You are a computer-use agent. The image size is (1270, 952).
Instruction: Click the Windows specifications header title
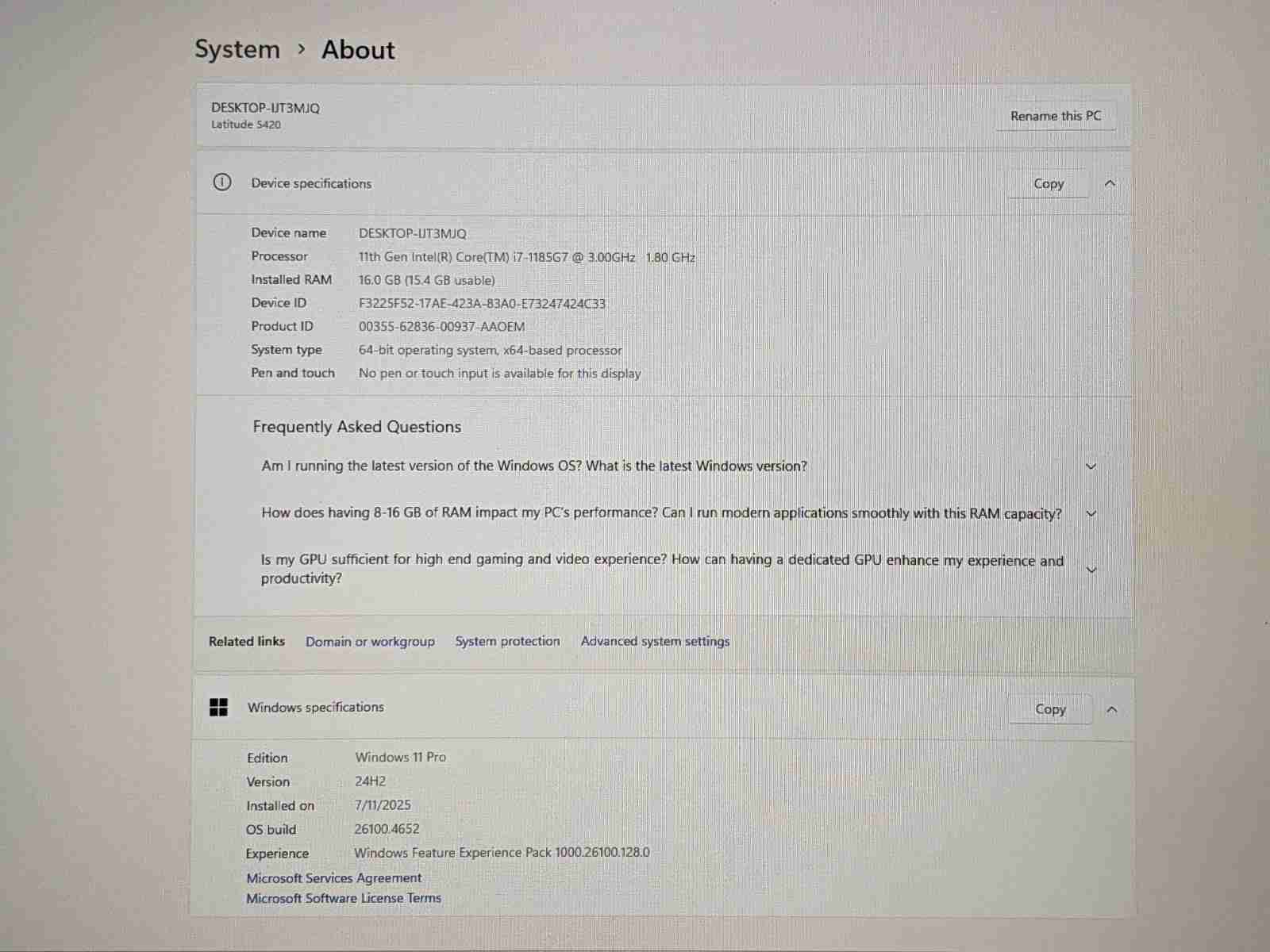point(315,707)
